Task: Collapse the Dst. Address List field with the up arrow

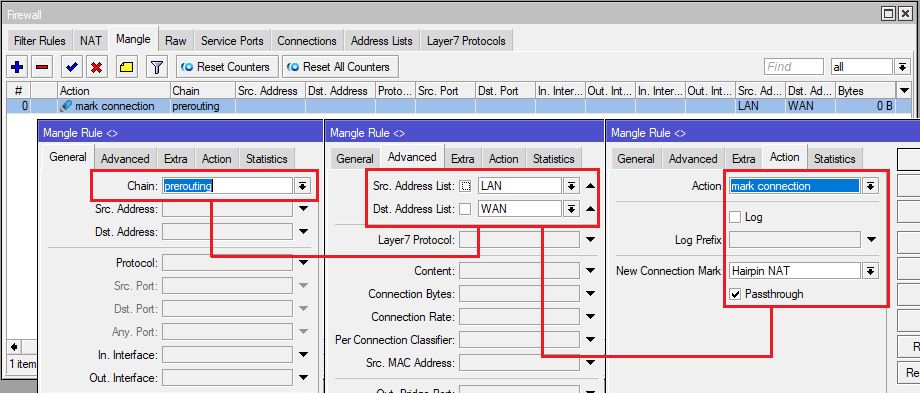Action: [x=590, y=209]
